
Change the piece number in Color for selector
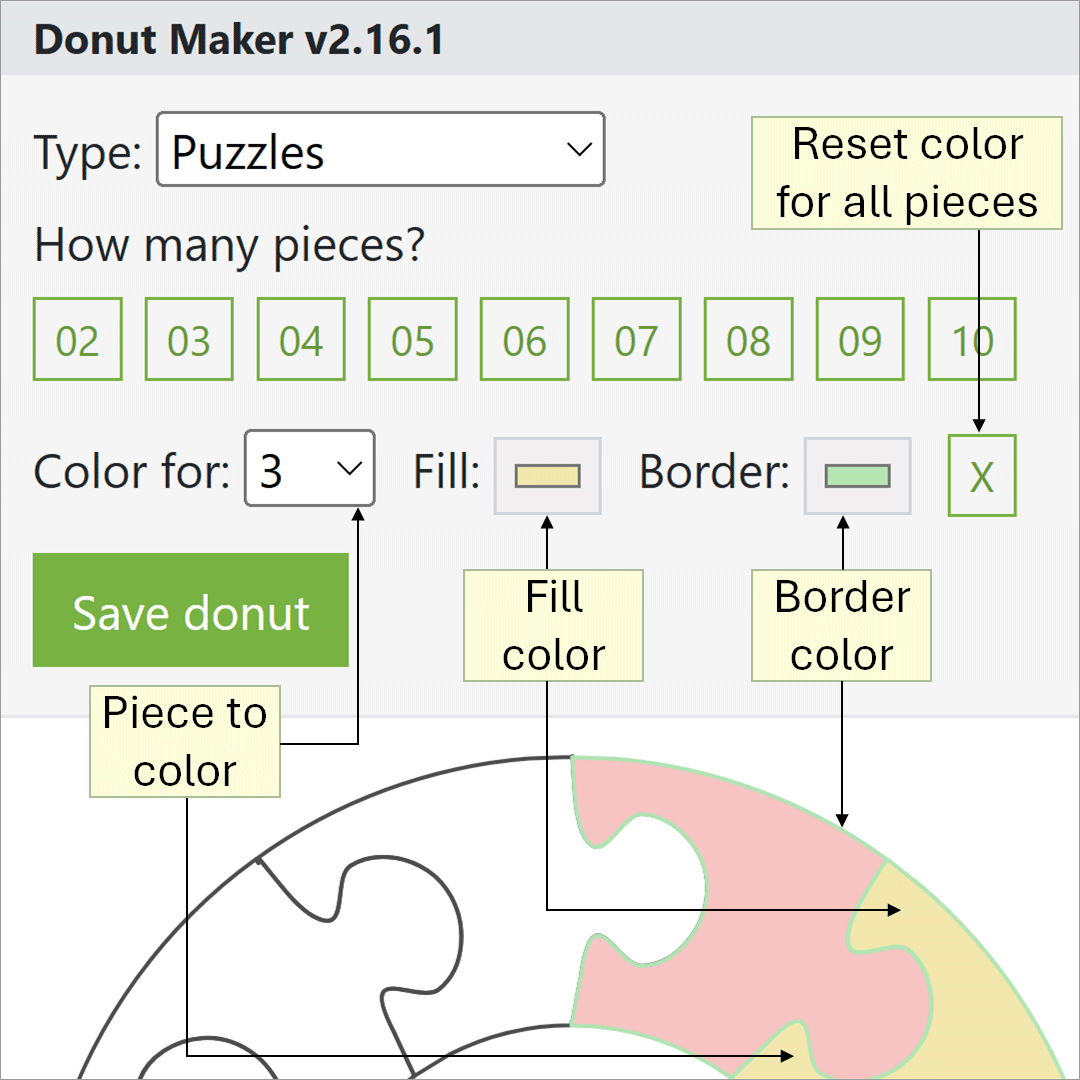tap(309, 468)
